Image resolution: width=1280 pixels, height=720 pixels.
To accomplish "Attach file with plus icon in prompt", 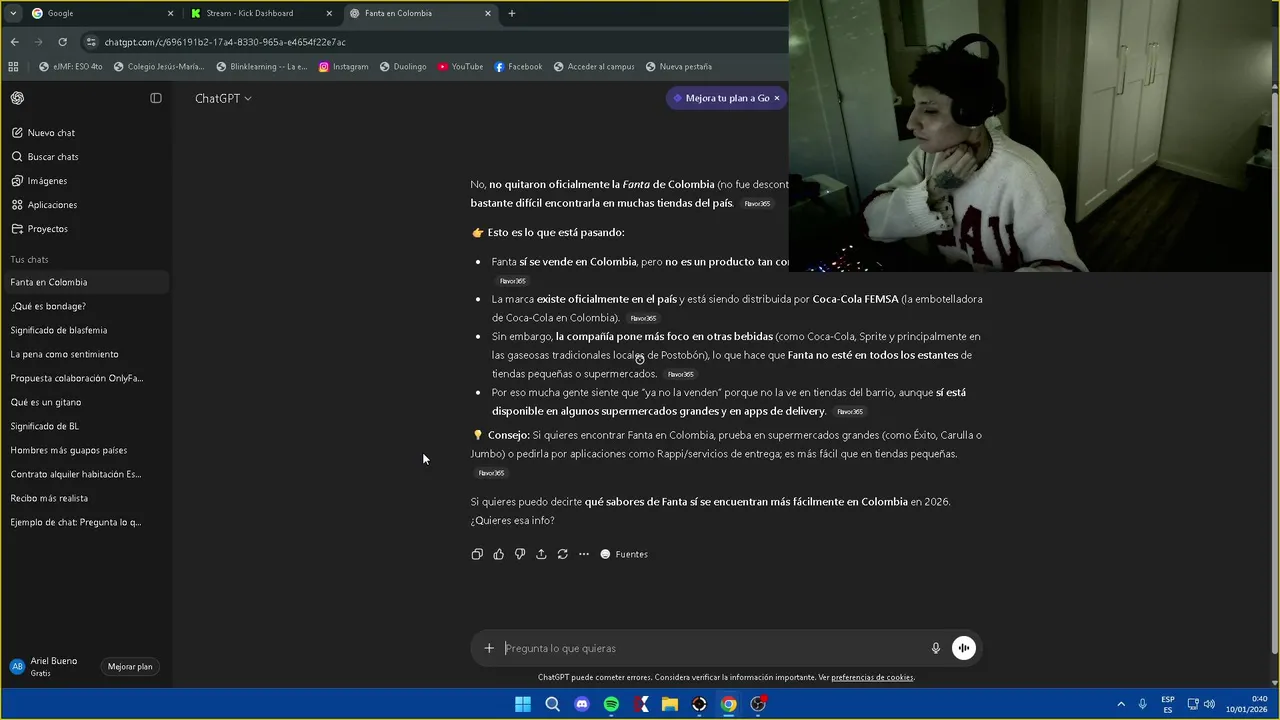I will (489, 648).
